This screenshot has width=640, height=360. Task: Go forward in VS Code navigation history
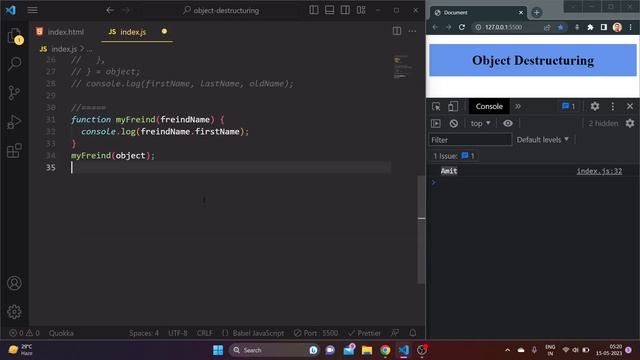[x=126, y=10]
